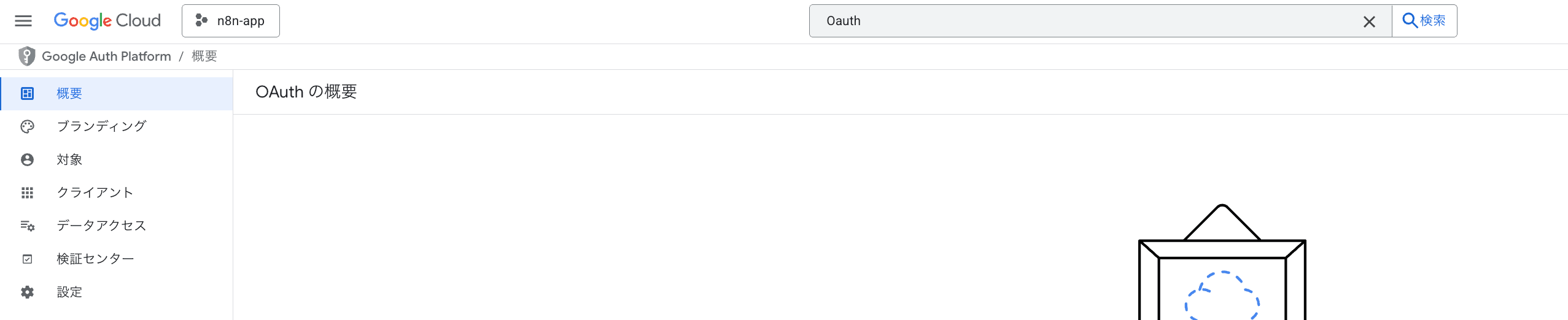
Task: Open the ブランディング sidebar item
Action: (101, 126)
